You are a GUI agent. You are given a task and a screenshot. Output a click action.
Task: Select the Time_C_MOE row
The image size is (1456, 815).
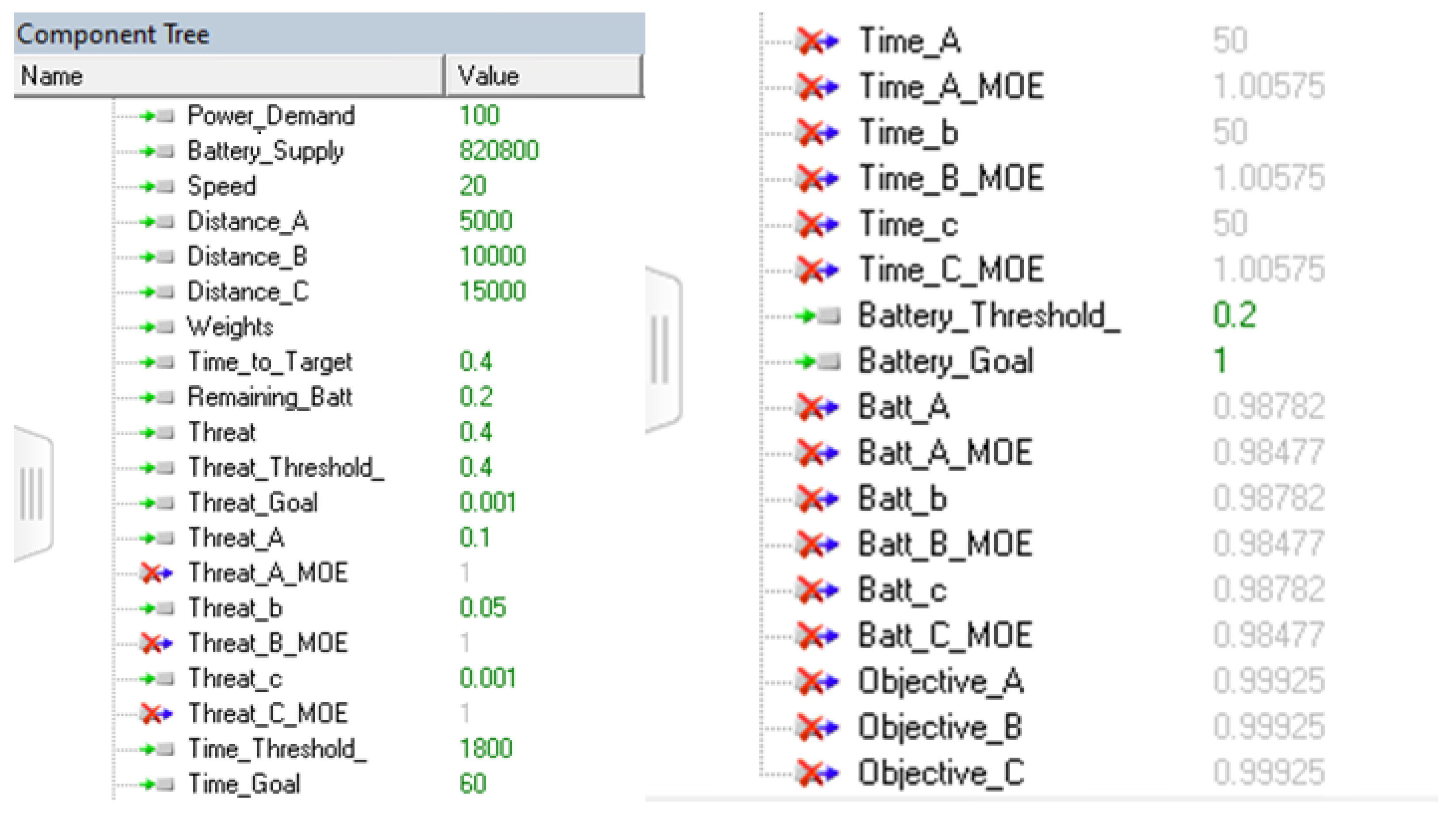click(x=951, y=269)
